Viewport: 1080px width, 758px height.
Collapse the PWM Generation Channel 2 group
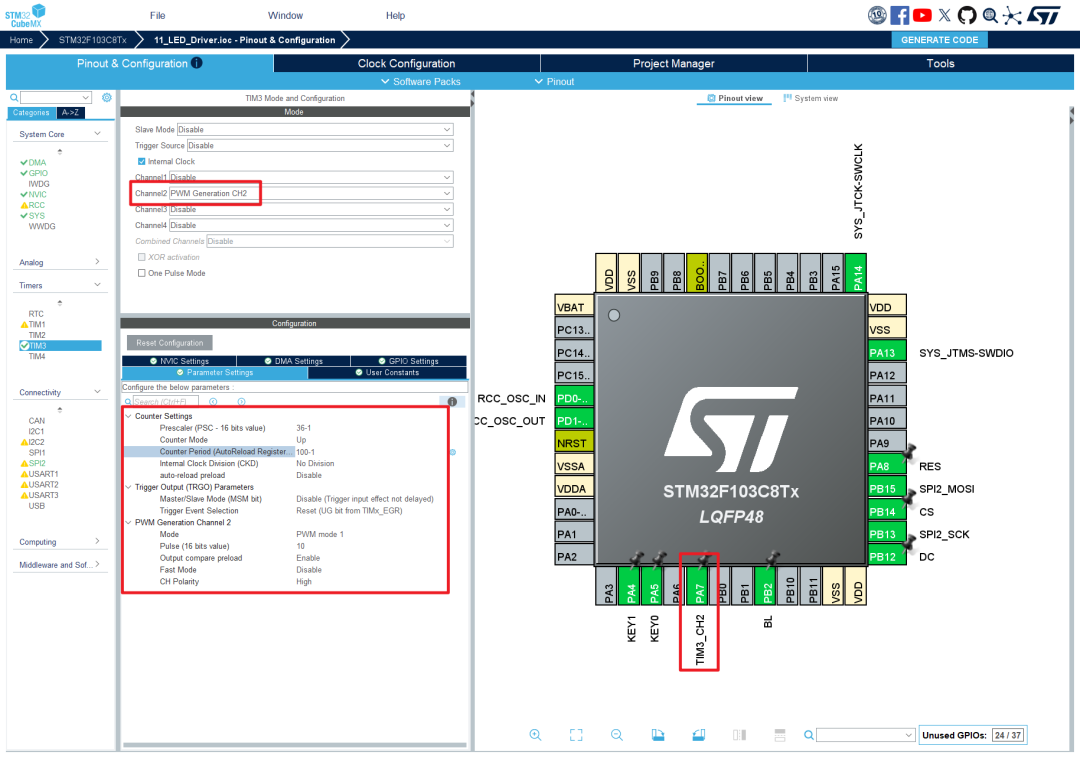(x=129, y=522)
